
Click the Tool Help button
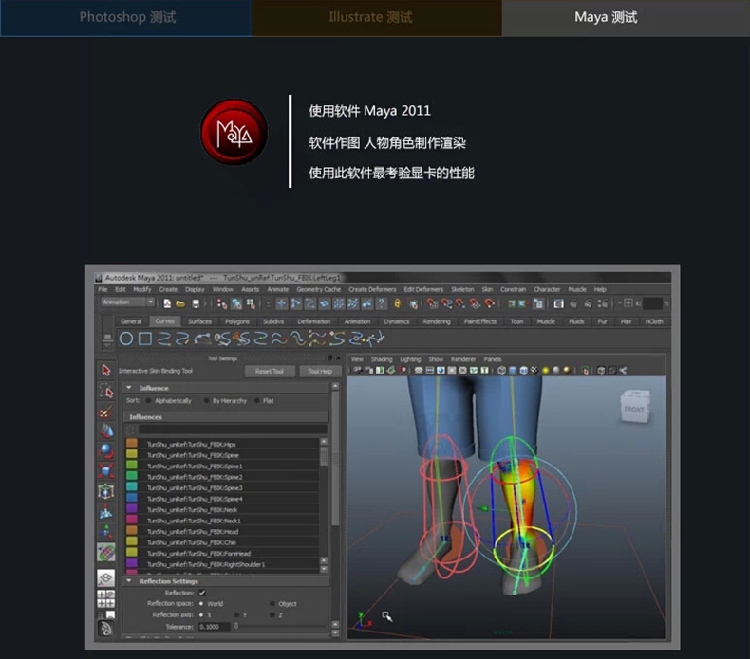click(320, 372)
